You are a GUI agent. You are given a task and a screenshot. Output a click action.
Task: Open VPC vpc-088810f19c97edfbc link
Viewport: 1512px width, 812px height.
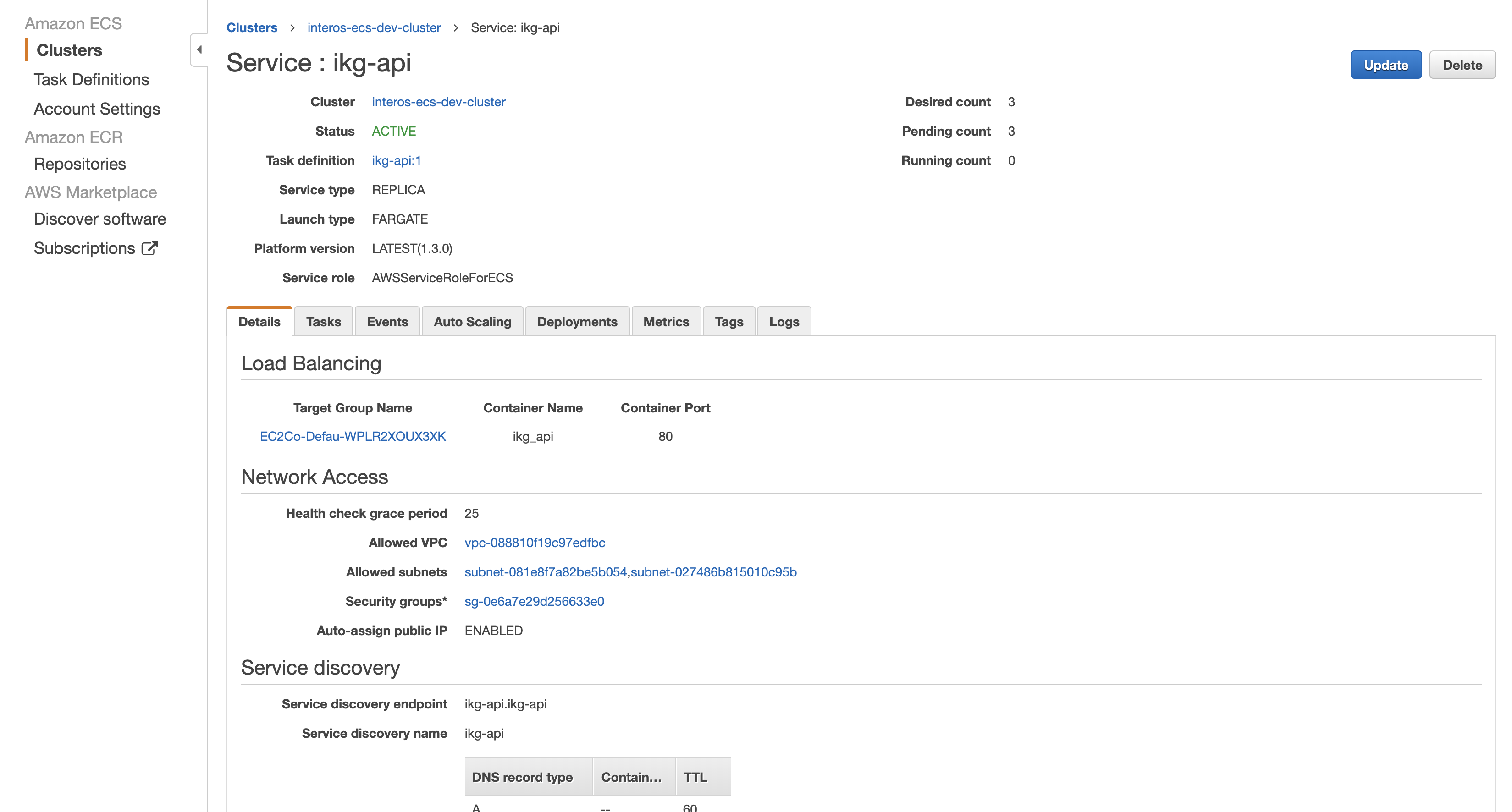[x=535, y=543]
